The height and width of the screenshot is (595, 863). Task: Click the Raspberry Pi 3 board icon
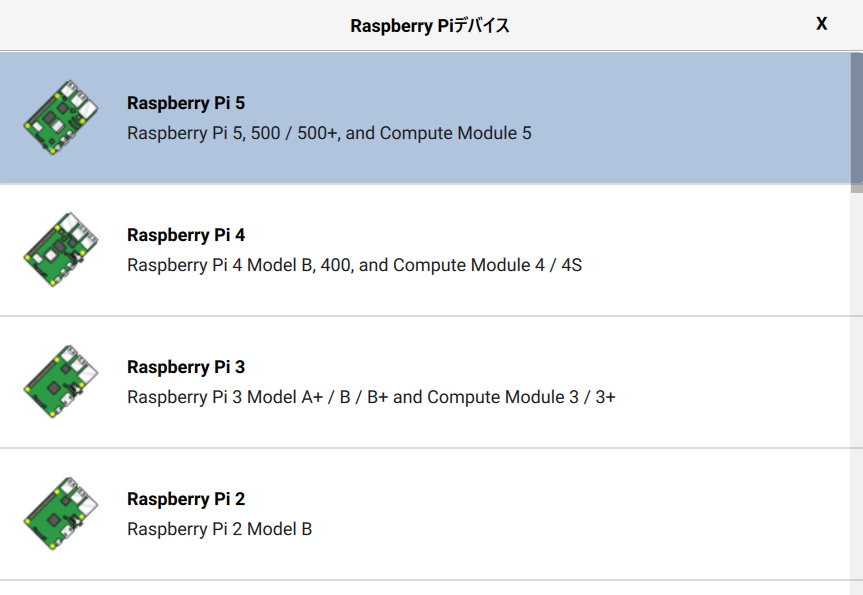click(61, 381)
